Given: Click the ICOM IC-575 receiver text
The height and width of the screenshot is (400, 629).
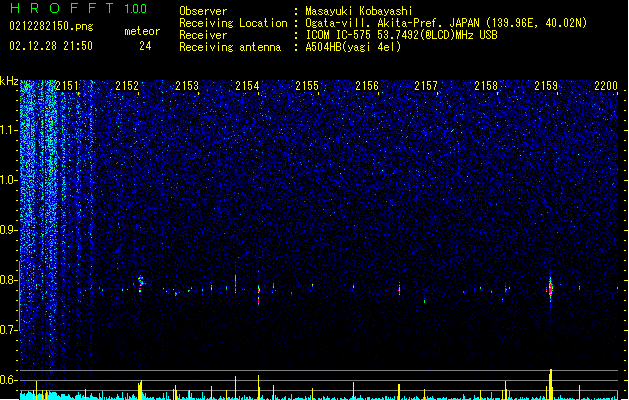Looking at the screenshot, I should pos(401,35).
